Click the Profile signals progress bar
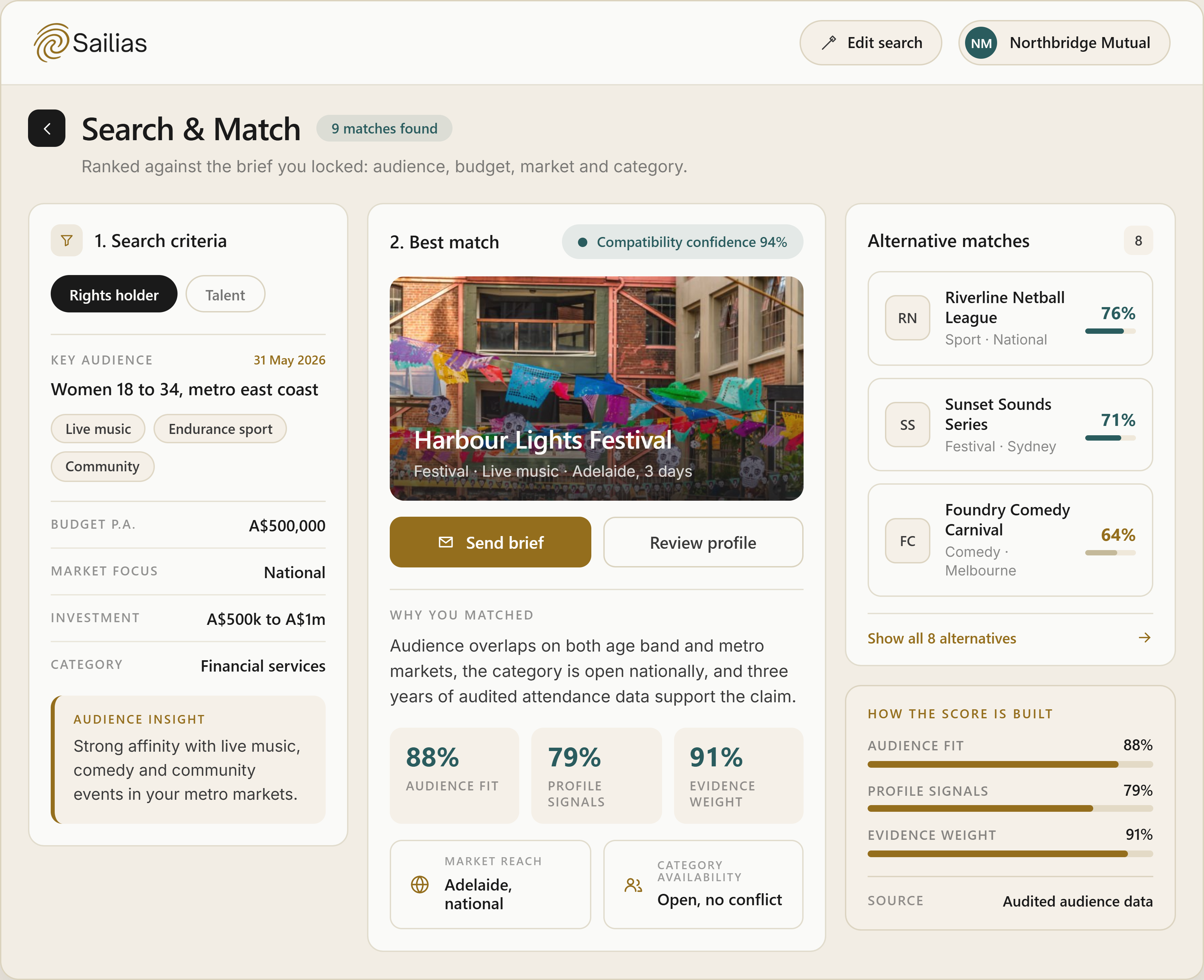Screen dimensions: 1204x980 [1010, 808]
